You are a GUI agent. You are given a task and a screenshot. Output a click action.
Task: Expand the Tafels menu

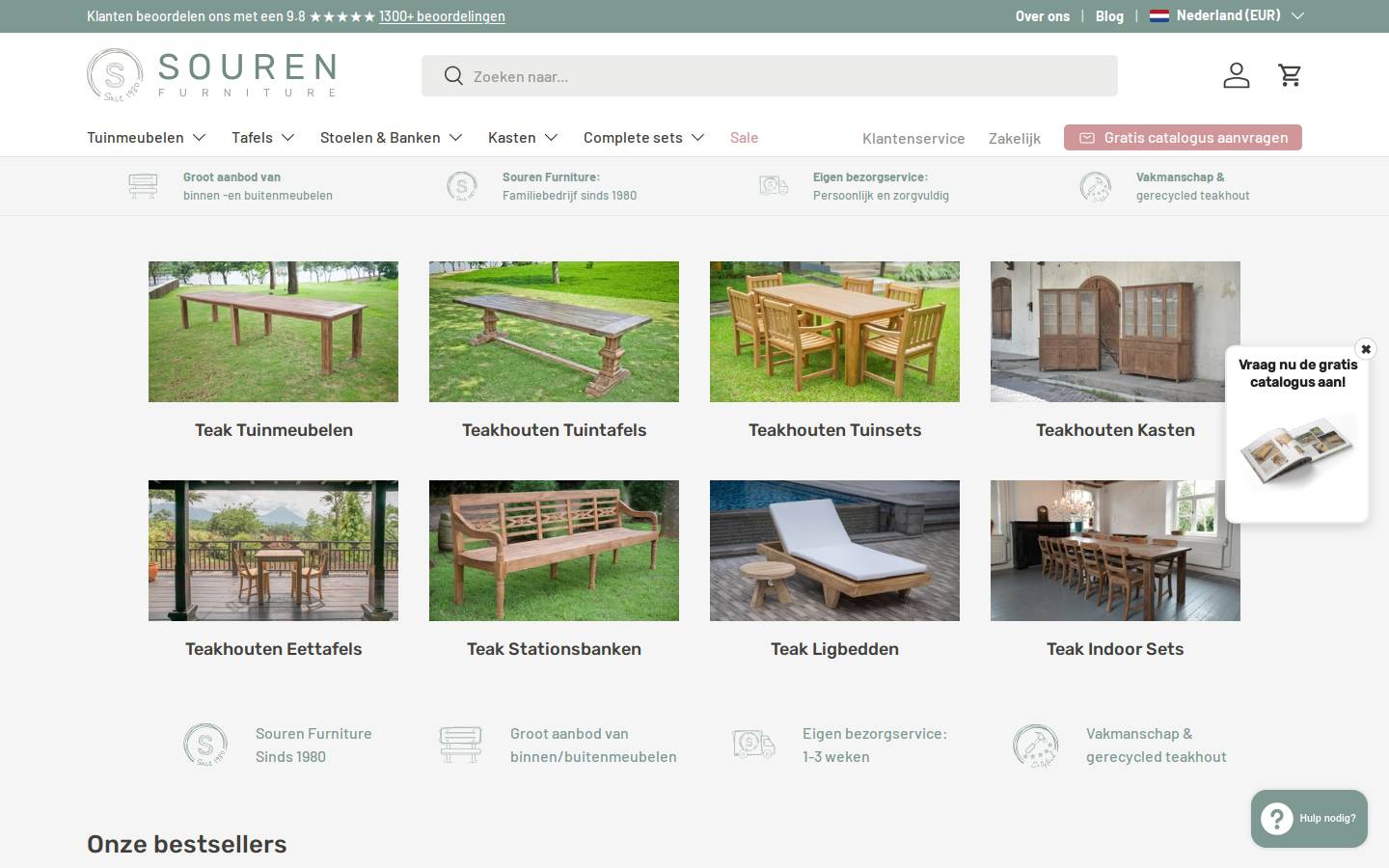pos(263,138)
